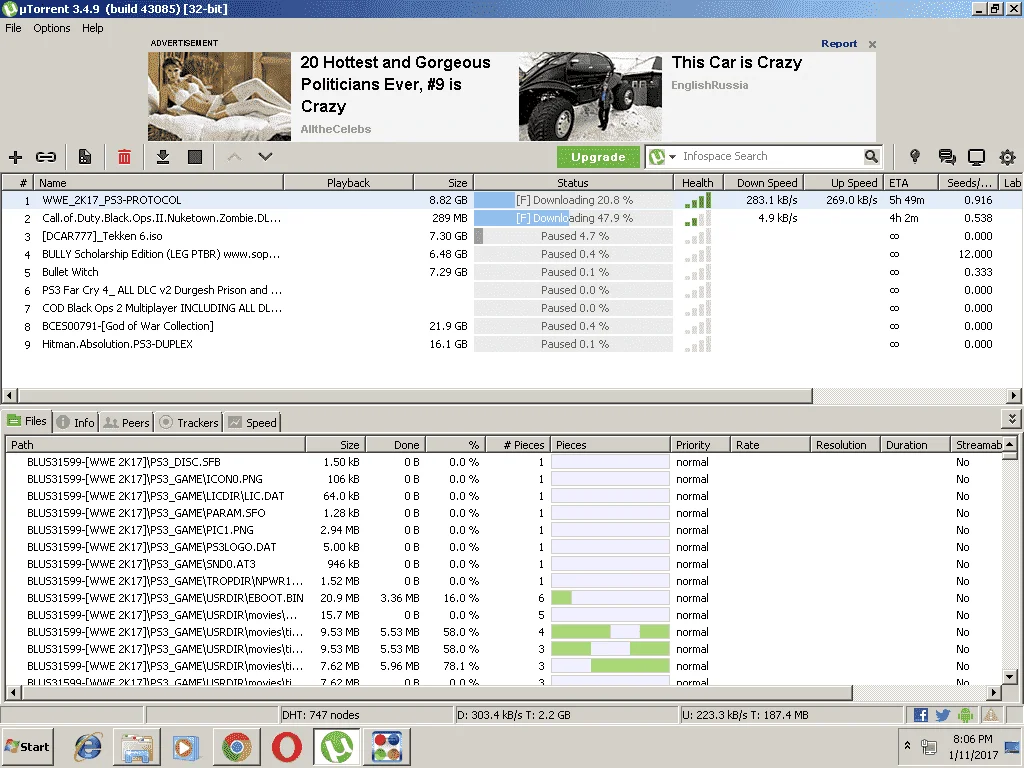The height and width of the screenshot is (768, 1024).
Task: Click the lightbulb tips icon
Action: 915,157
